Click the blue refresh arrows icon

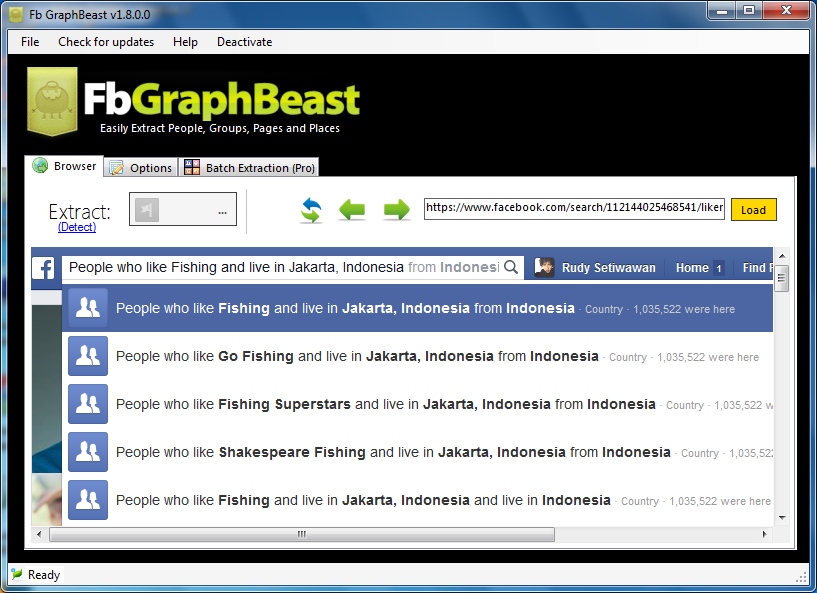(311, 211)
